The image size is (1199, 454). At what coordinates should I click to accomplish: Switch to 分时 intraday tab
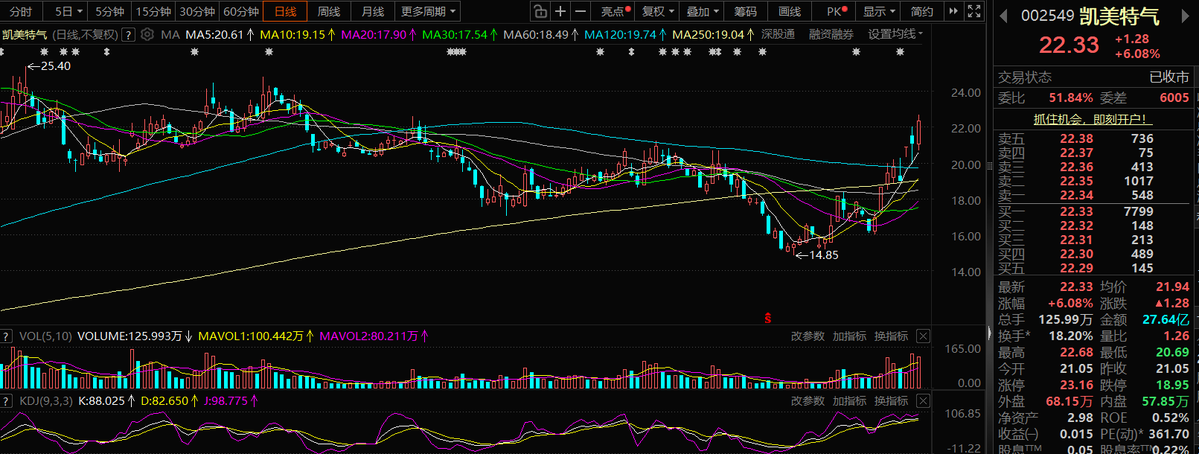21,11
